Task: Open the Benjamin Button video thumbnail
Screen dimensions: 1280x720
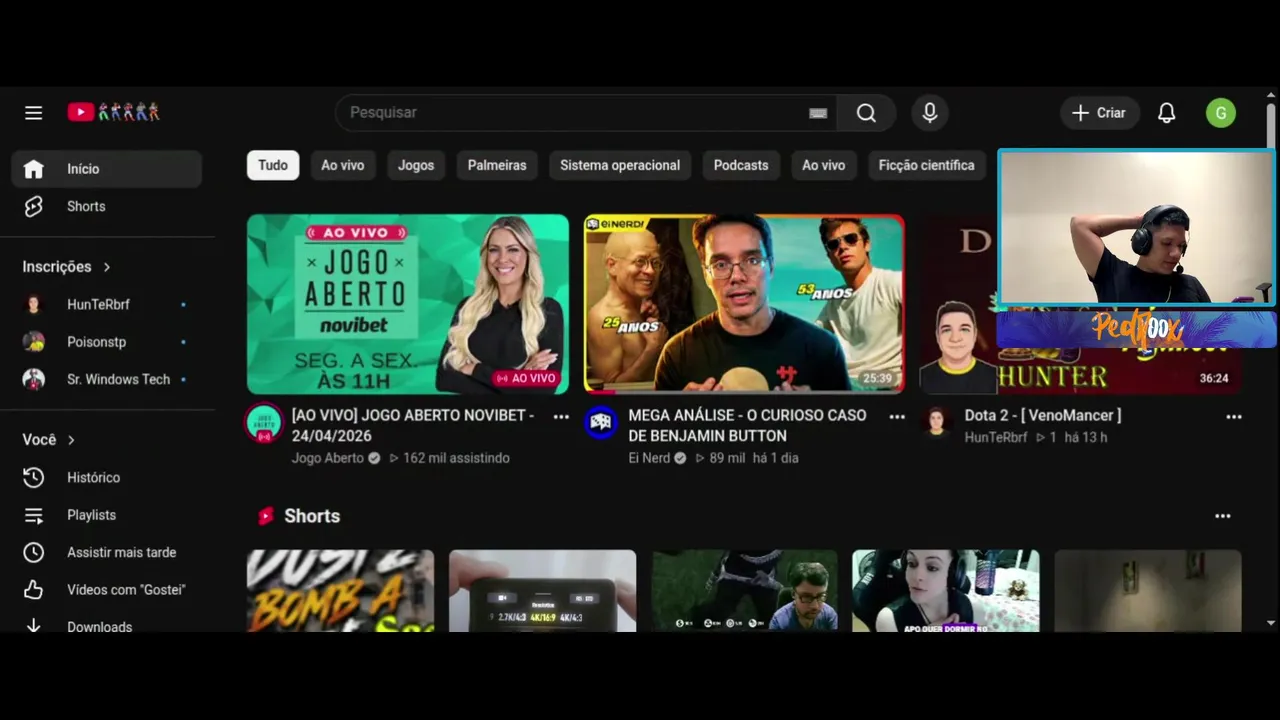Action: (x=744, y=304)
